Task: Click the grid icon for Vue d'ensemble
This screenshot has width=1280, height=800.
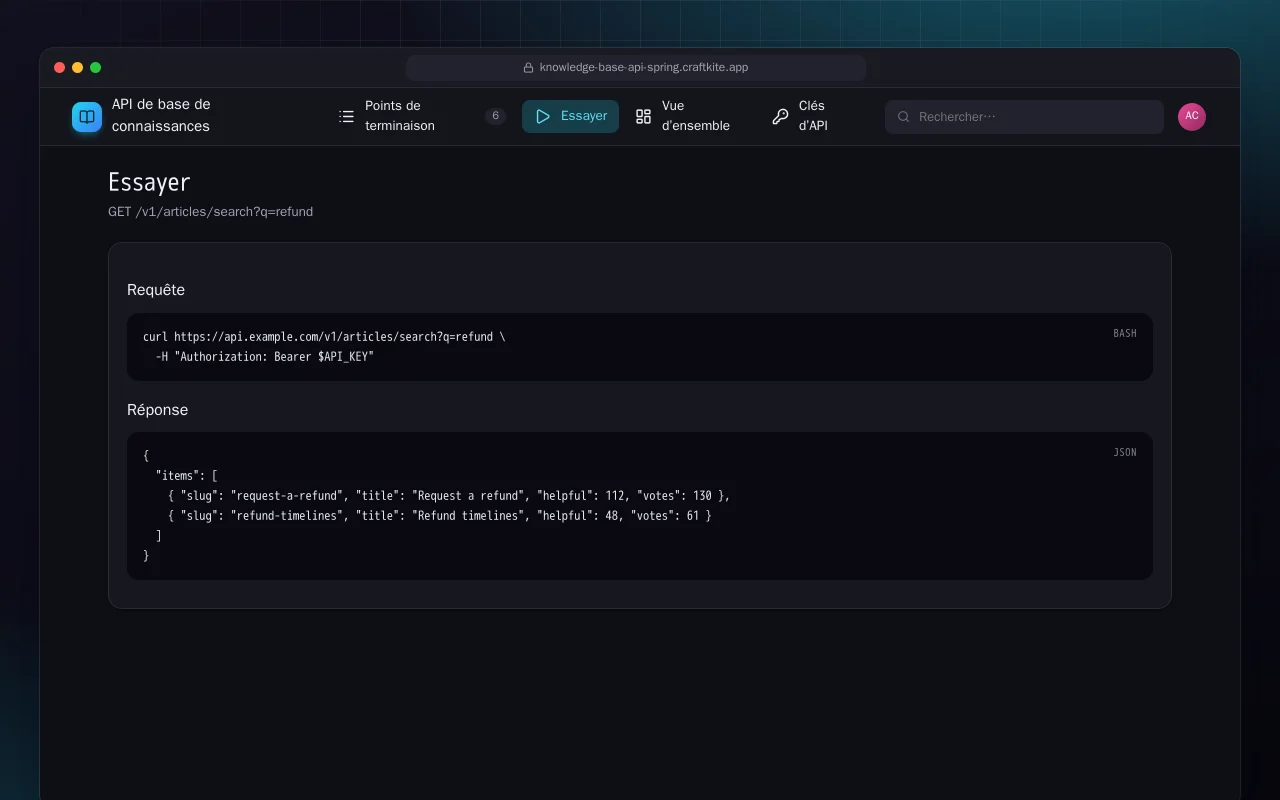Action: (643, 117)
